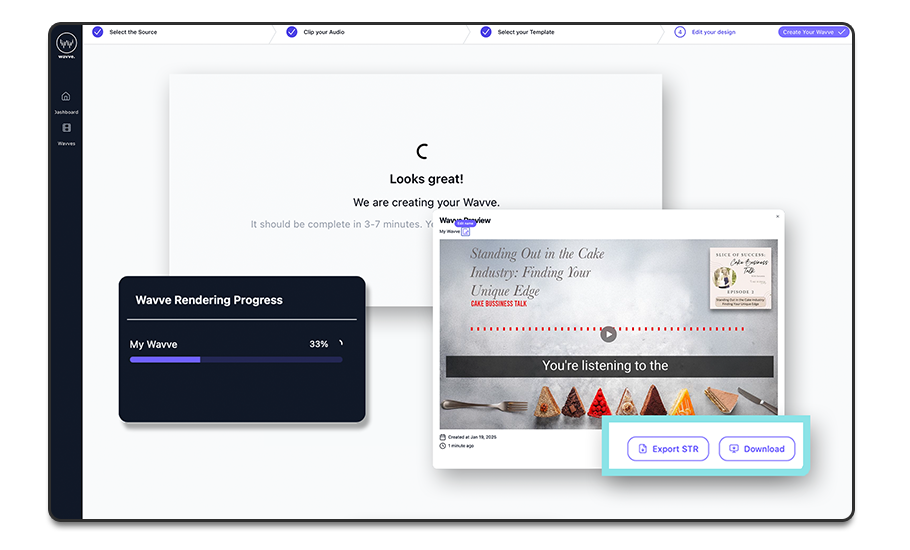910x550 pixels.
Task: Click the step 4 number circle
Action: point(680,32)
